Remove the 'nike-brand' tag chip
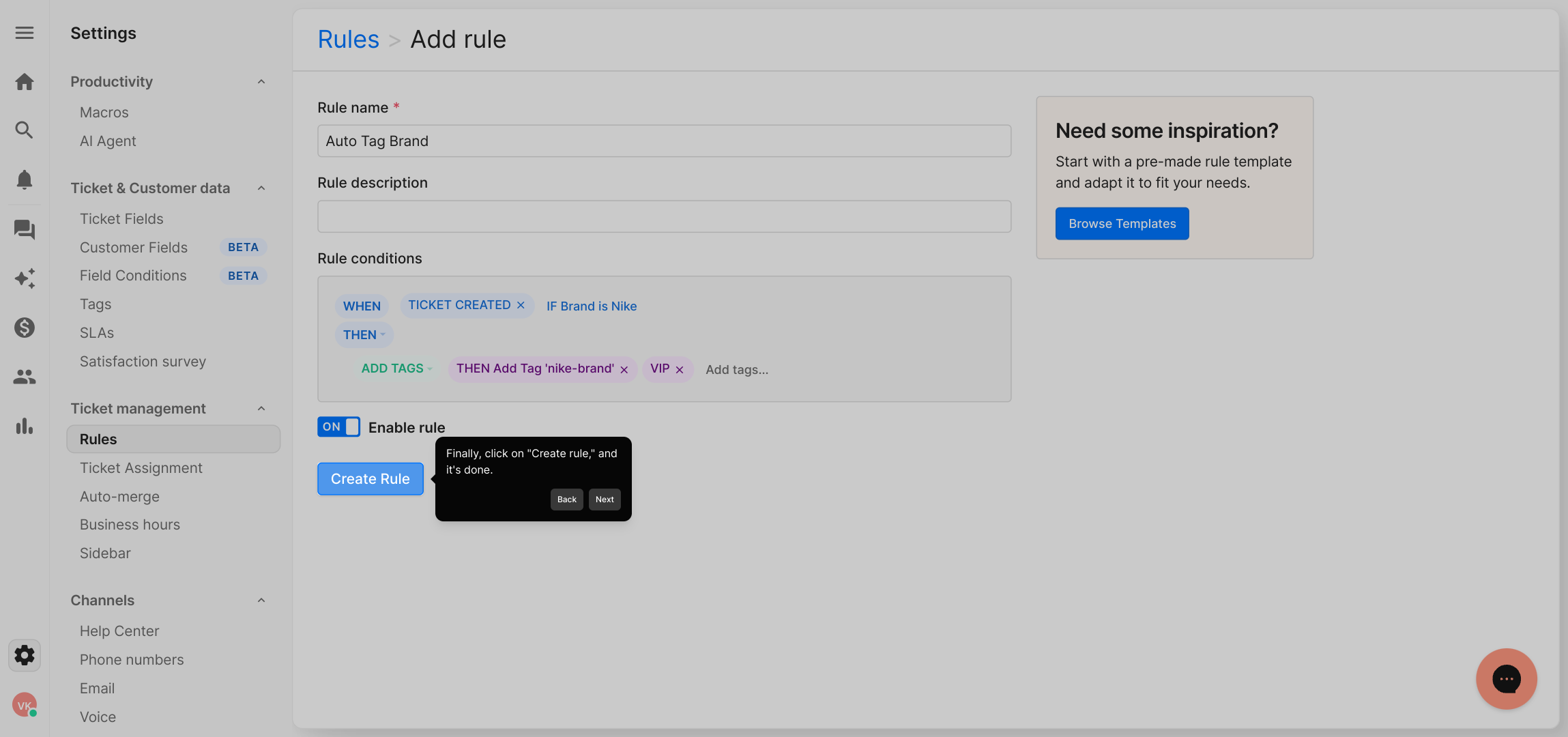The width and height of the screenshot is (1568, 737). click(624, 370)
